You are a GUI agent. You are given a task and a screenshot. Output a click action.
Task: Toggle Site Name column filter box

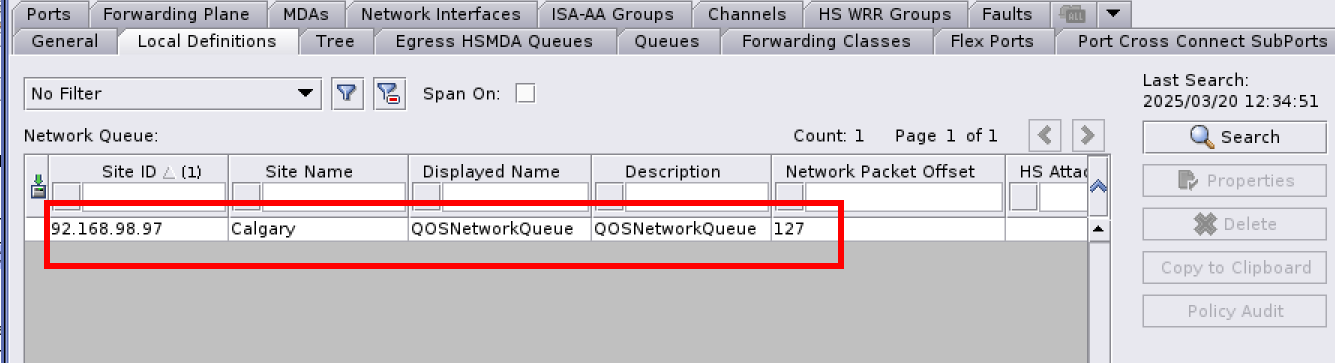point(246,196)
